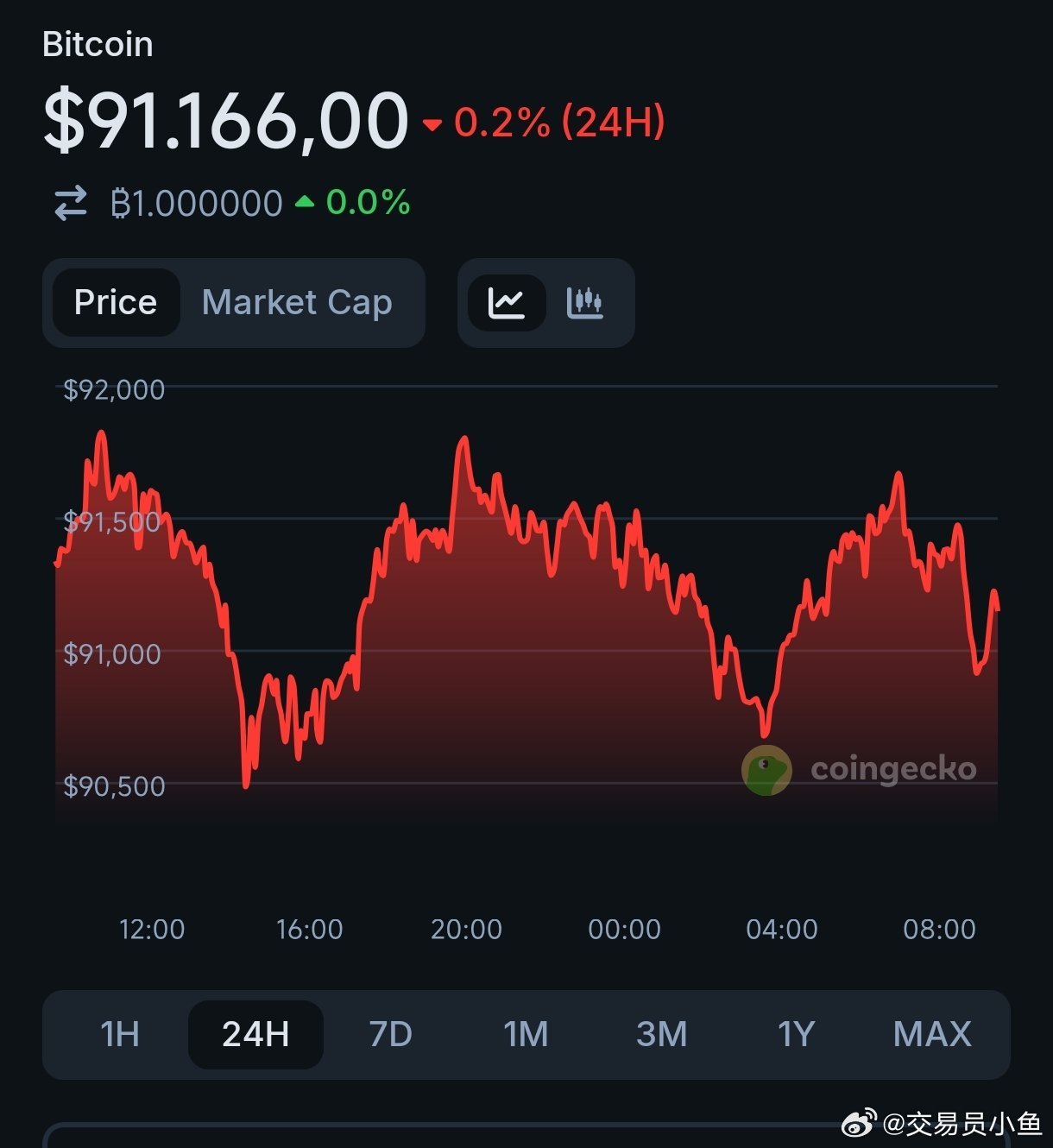Click the CoinGecko gecko logo watermark
Viewport: 1053px width, 1148px height.
pyautogui.click(x=766, y=769)
